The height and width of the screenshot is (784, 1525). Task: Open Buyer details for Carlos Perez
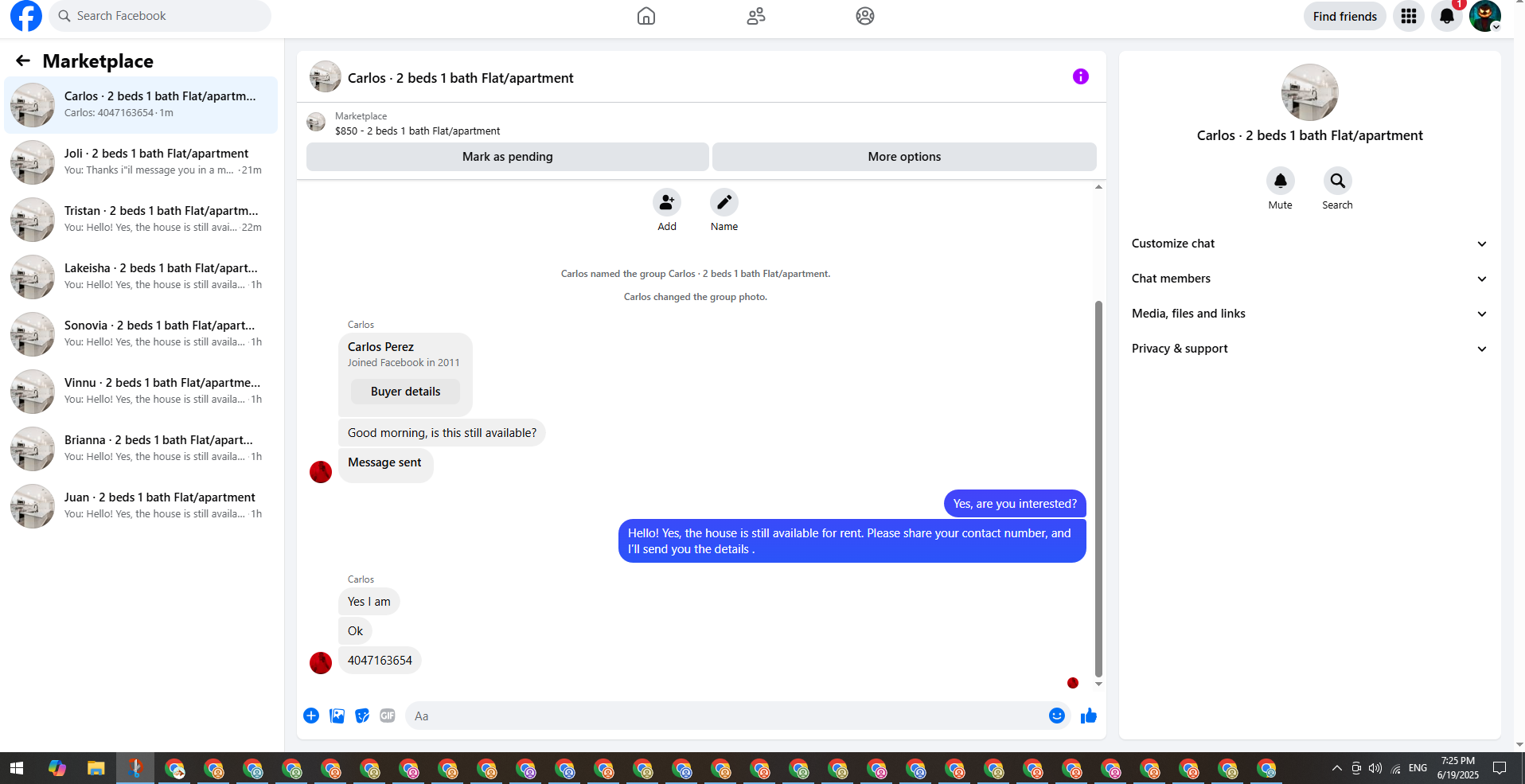pyautogui.click(x=405, y=392)
